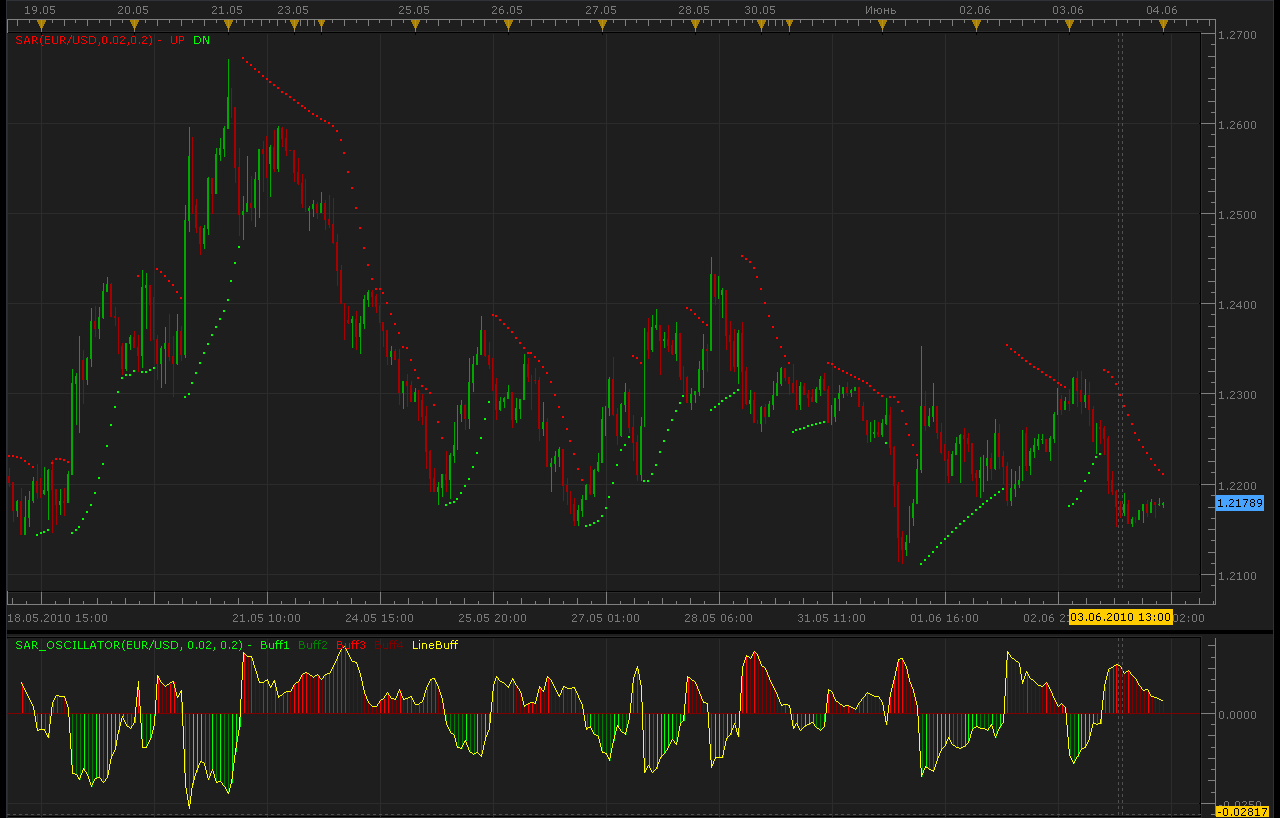Click the 18.05.2010 15:00 time label

click(x=58, y=618)
